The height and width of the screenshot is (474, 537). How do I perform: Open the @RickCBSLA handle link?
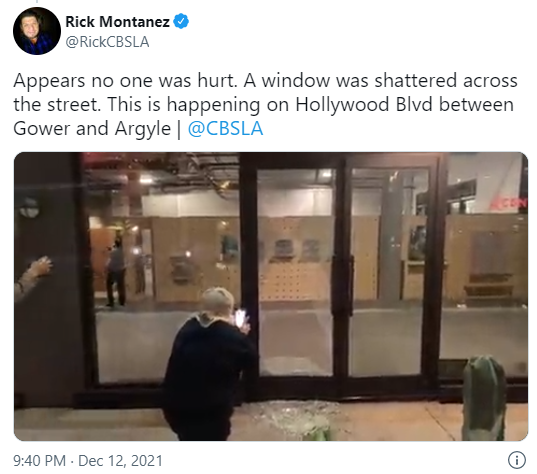[x=107, y=42]
